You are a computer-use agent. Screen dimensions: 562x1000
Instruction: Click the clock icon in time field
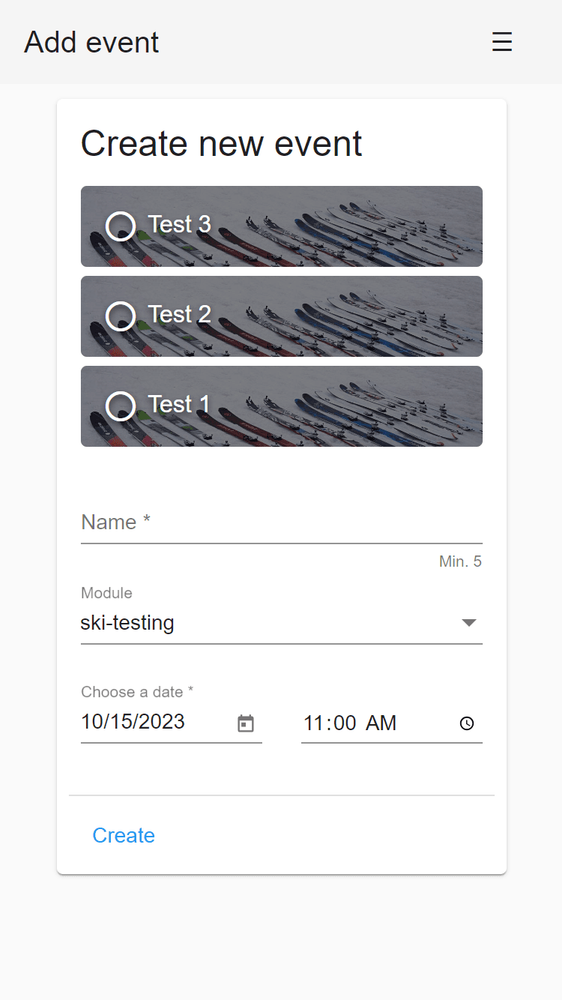(x=467, y=723)
